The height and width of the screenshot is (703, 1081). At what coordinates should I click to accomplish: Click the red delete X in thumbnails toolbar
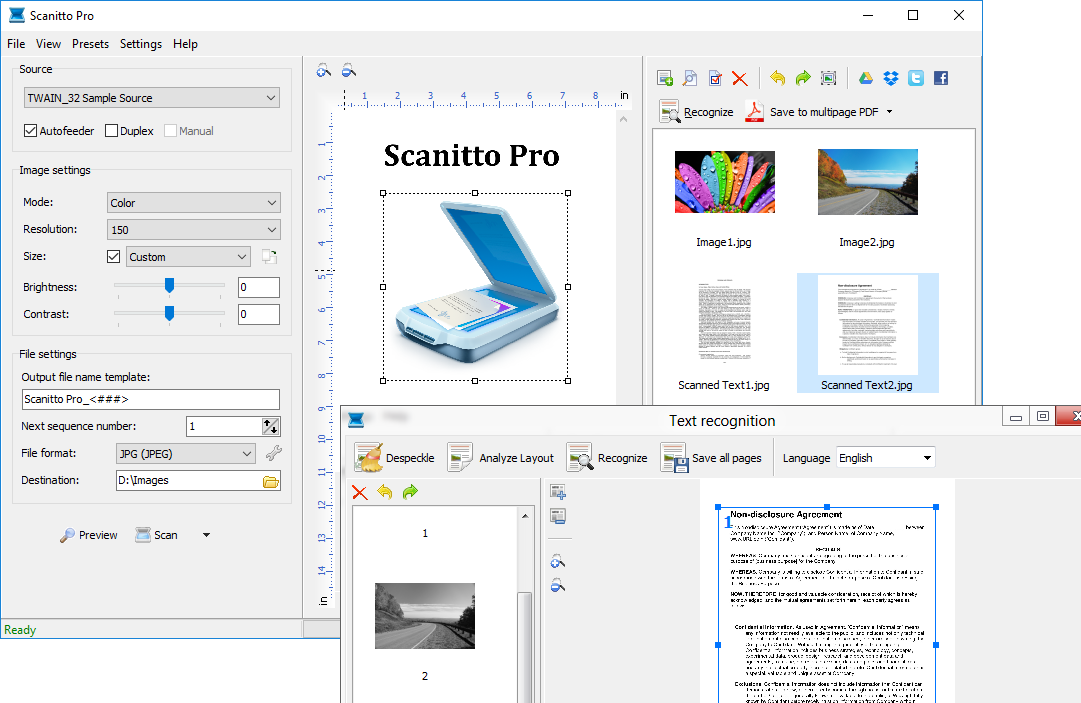[x=740, y=78]
